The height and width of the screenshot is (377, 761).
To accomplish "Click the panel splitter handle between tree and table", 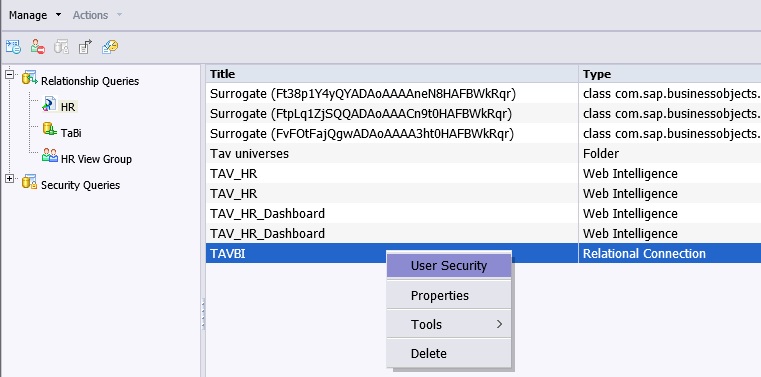I will [203, 314].
